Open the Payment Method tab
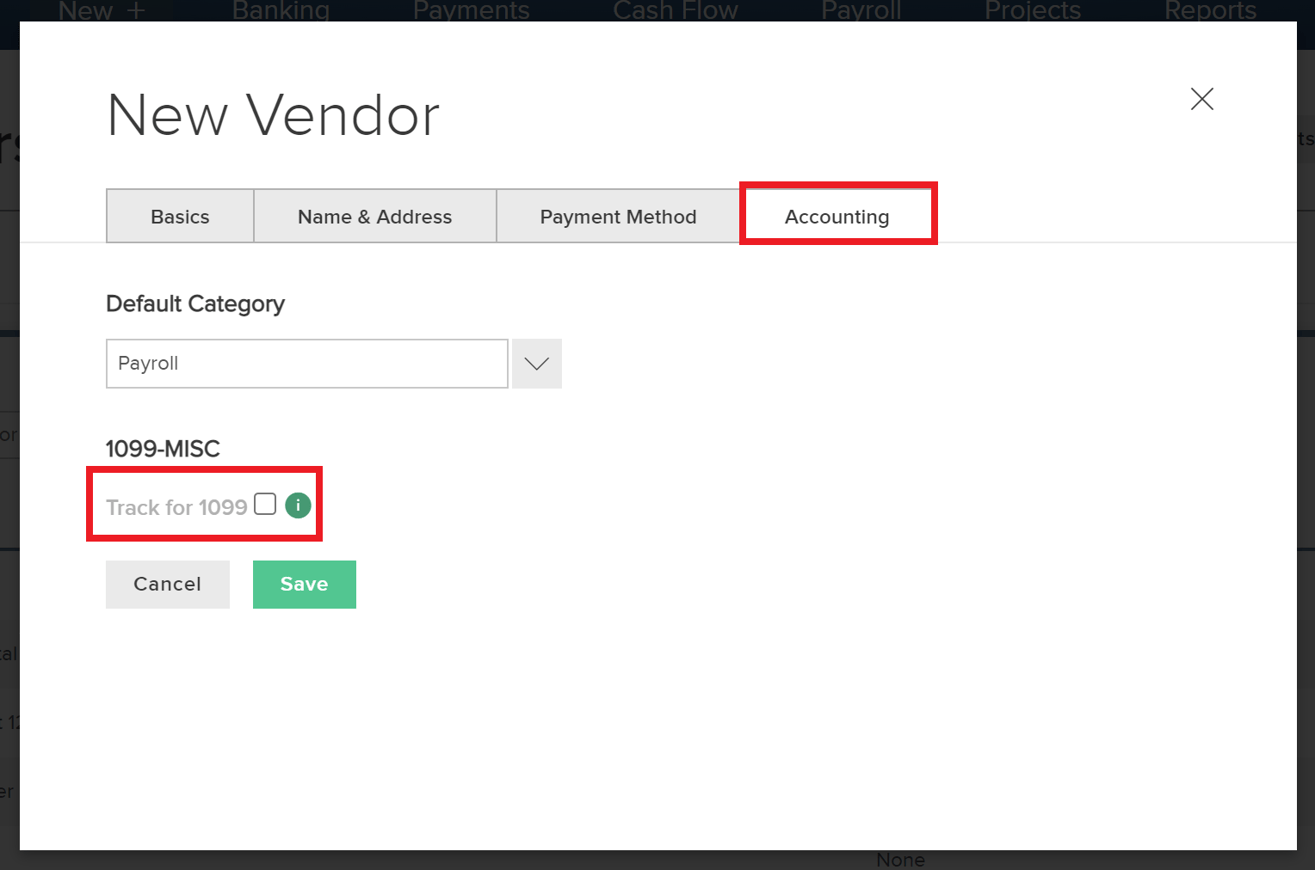1315x870 pixels. point(617,216)
